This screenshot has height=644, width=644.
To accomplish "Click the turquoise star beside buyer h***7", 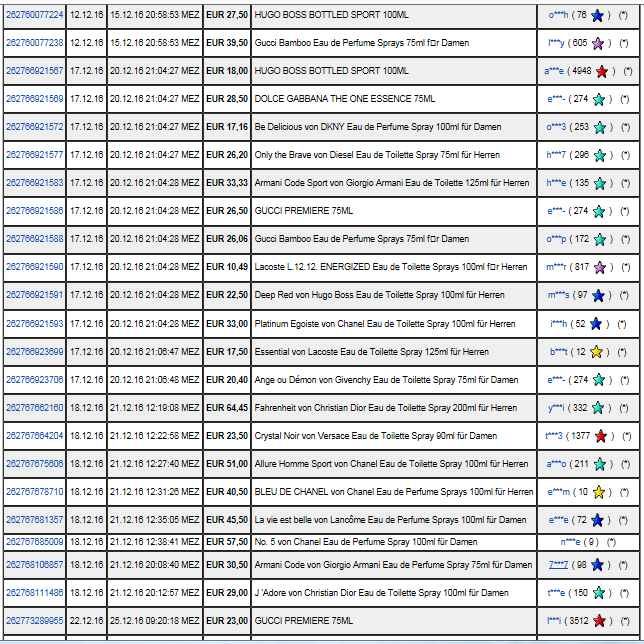I will (x=600, y=155).
